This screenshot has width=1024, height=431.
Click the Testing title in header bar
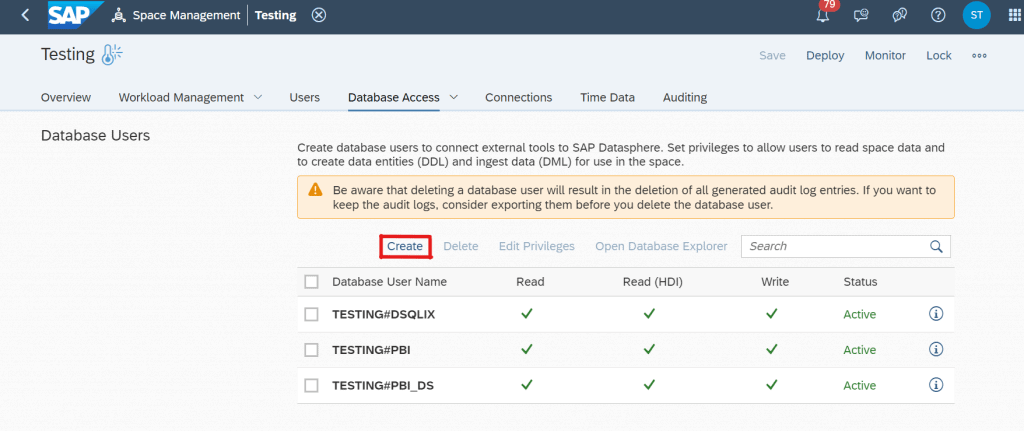click(275, 15)
